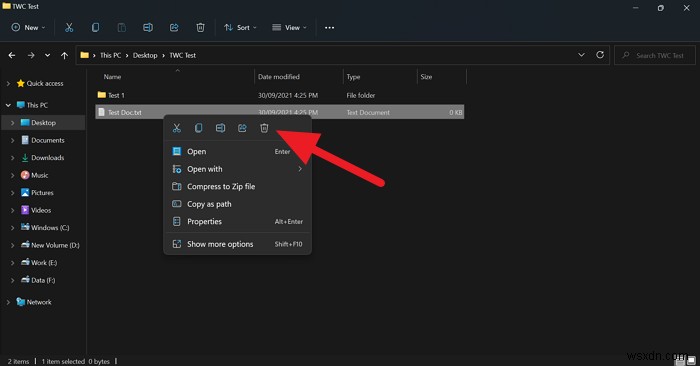The image size is (700, 366).
Task: Open the View dropdown
Action: (x=289, y=28)
